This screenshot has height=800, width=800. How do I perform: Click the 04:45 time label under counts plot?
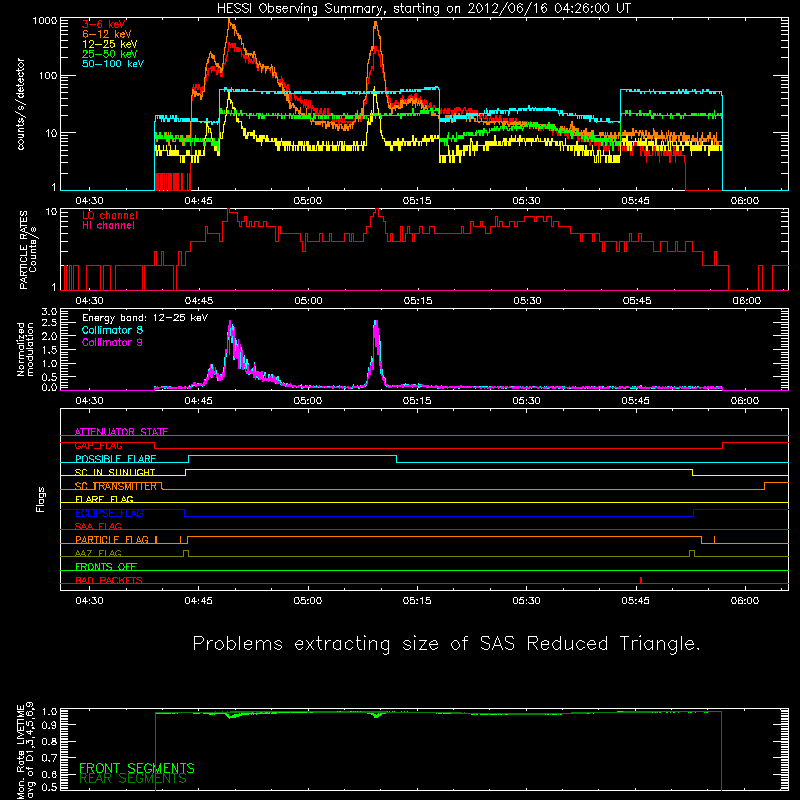click(x=198, y=201)
